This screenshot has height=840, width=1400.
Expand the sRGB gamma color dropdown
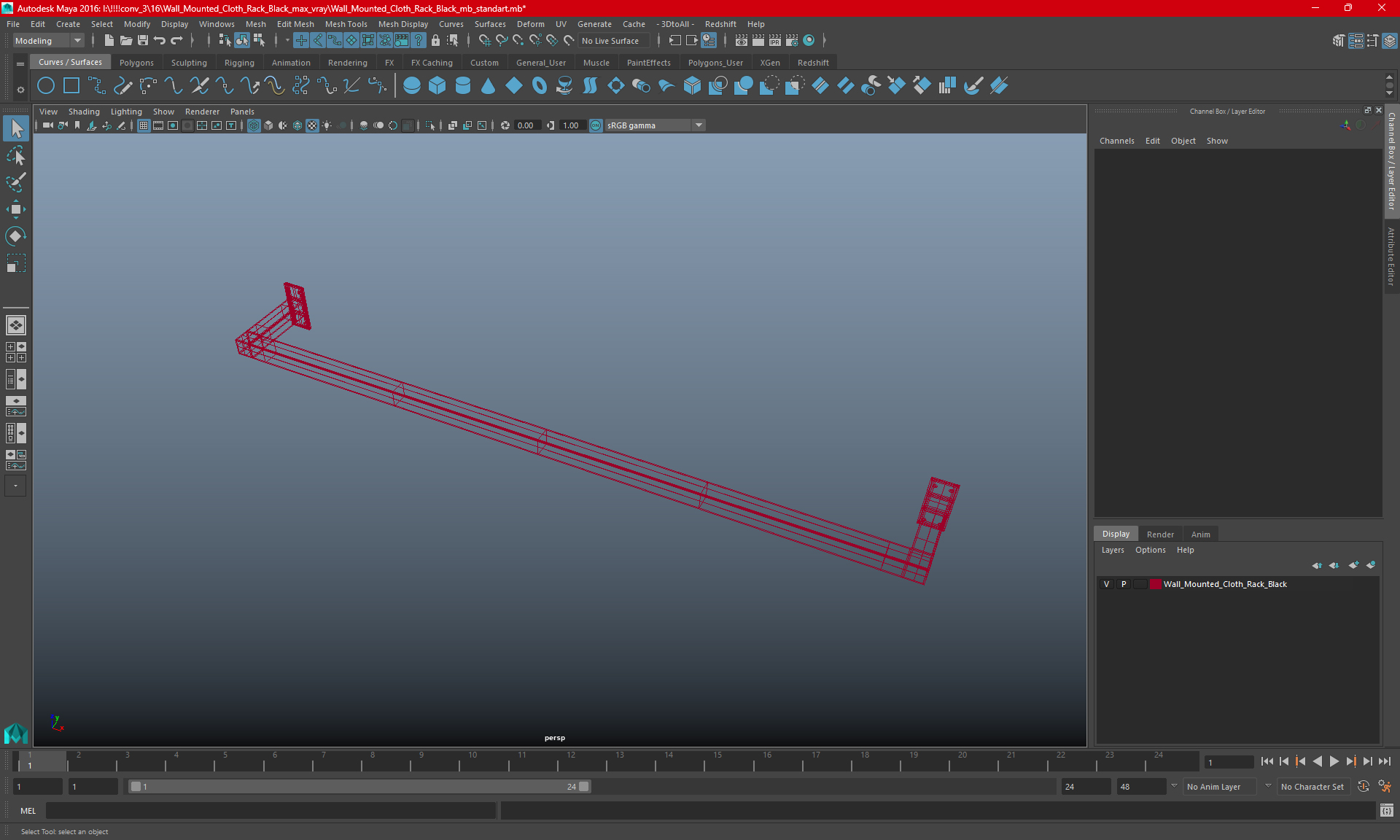tap(701, 125)
